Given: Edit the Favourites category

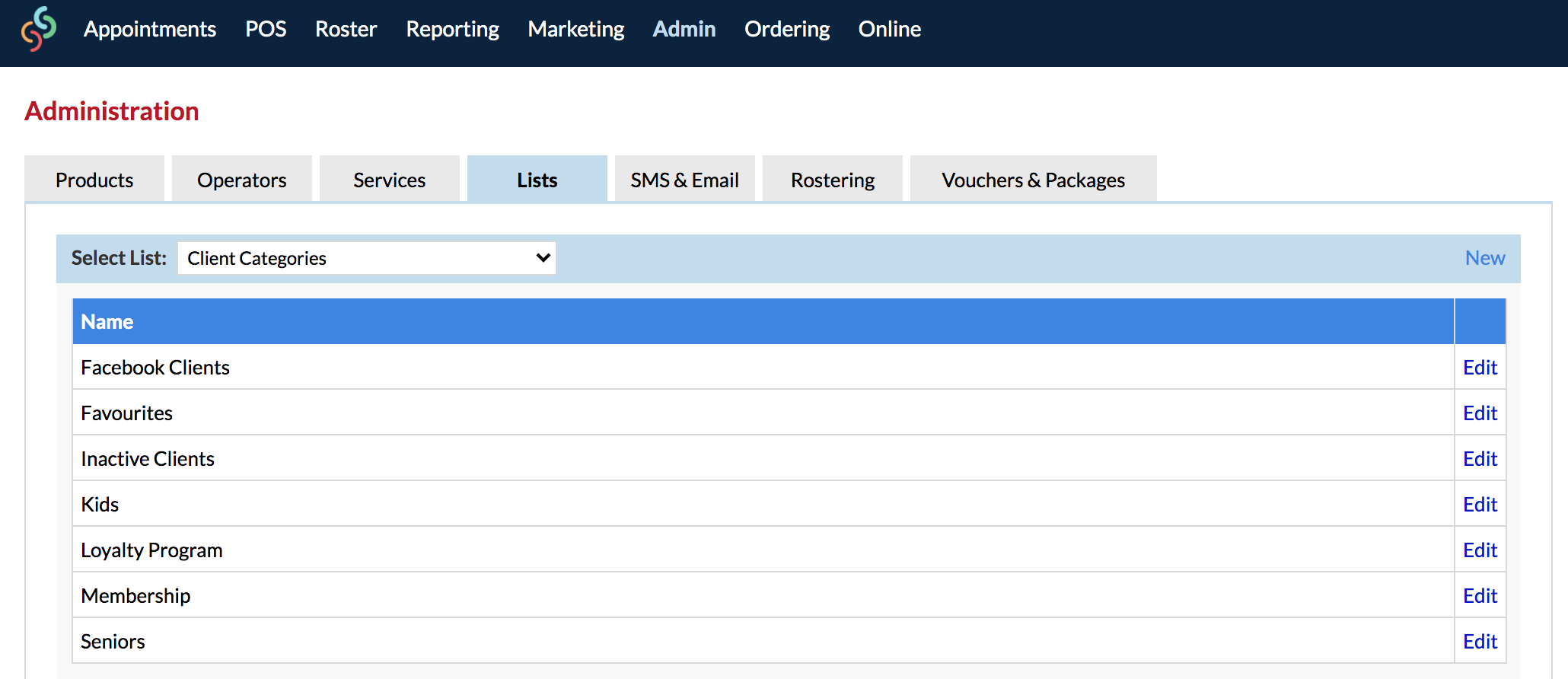Looking at the screenshot, I should (x=1480, y=413).
